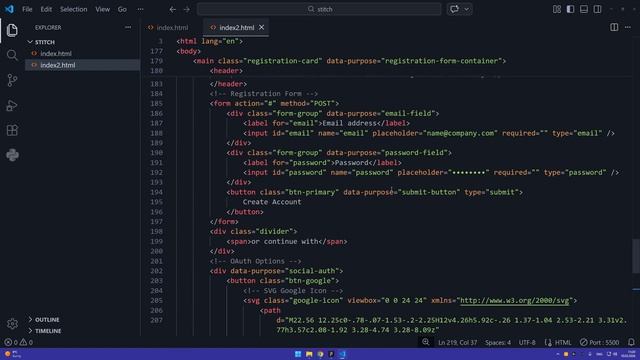Open editor More Actions ellipsis
This screenshot has width=640, height=360.
pos(628,27)
